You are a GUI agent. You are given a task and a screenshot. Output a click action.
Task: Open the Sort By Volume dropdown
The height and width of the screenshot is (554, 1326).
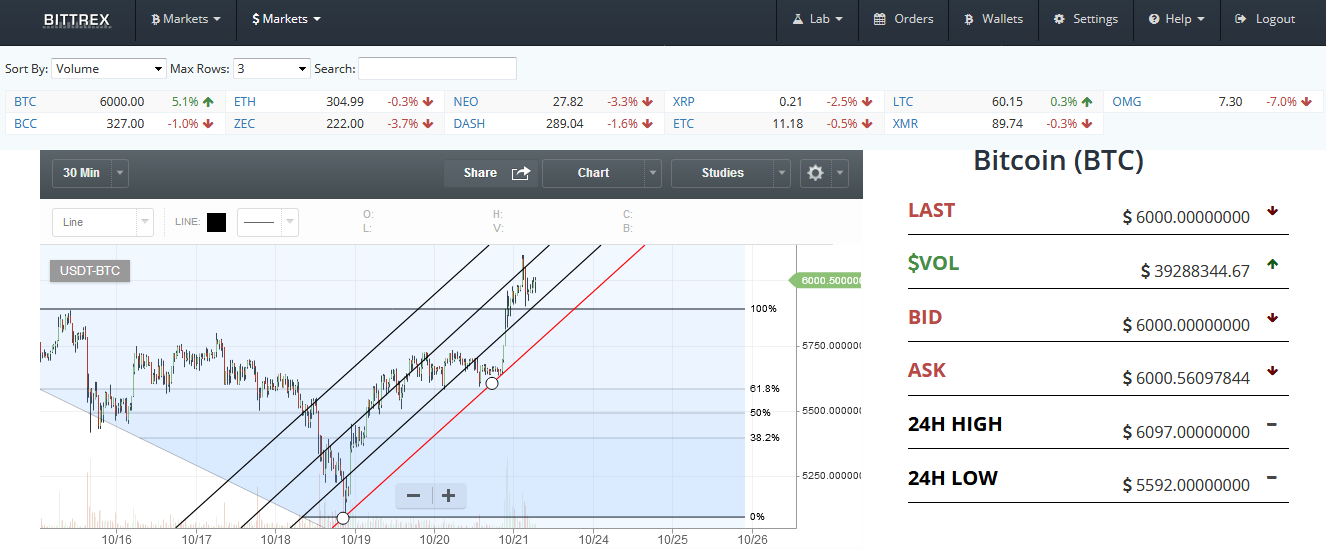(x=109, y=69)
